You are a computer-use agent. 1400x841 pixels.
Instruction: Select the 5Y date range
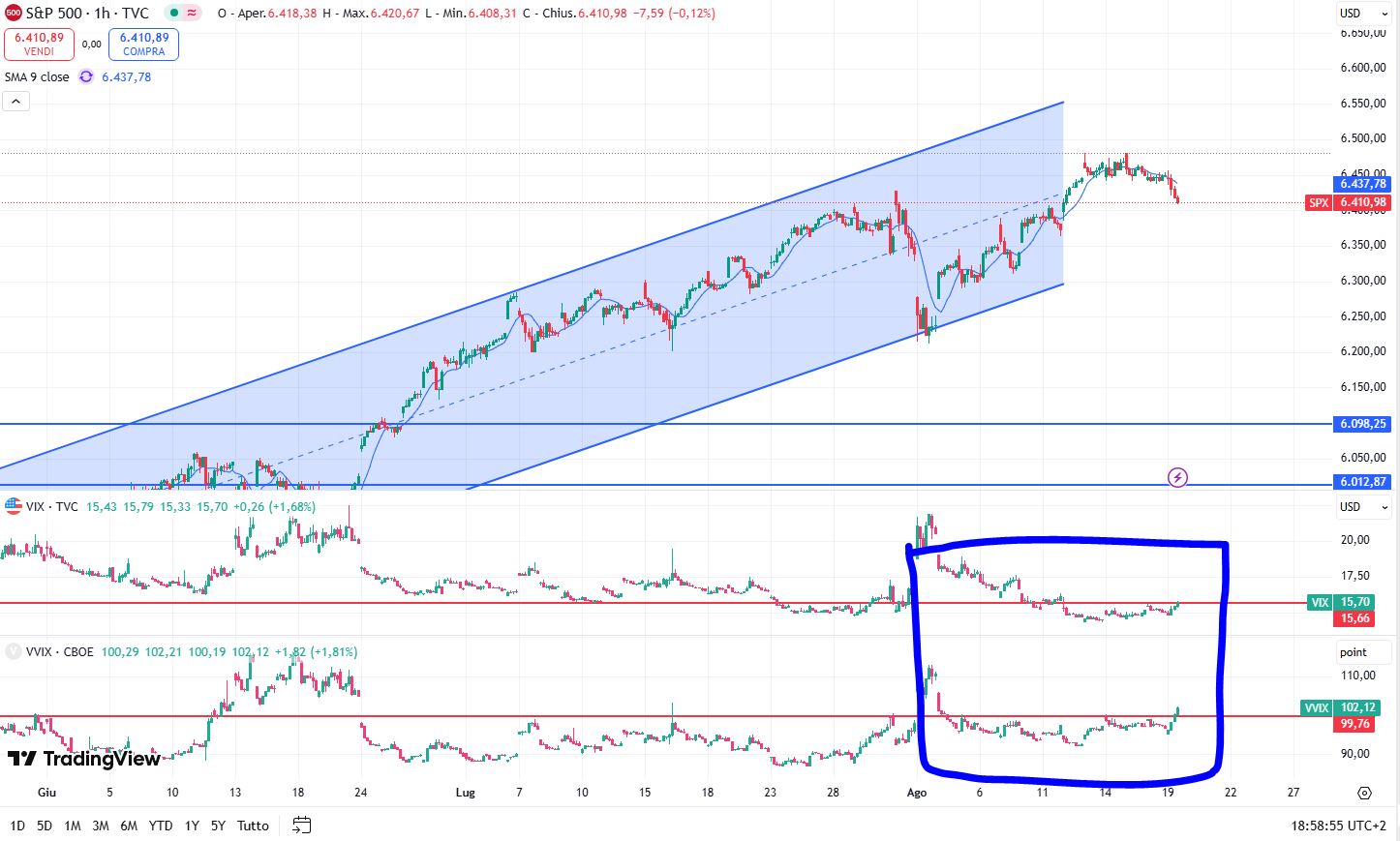[218, 826]
